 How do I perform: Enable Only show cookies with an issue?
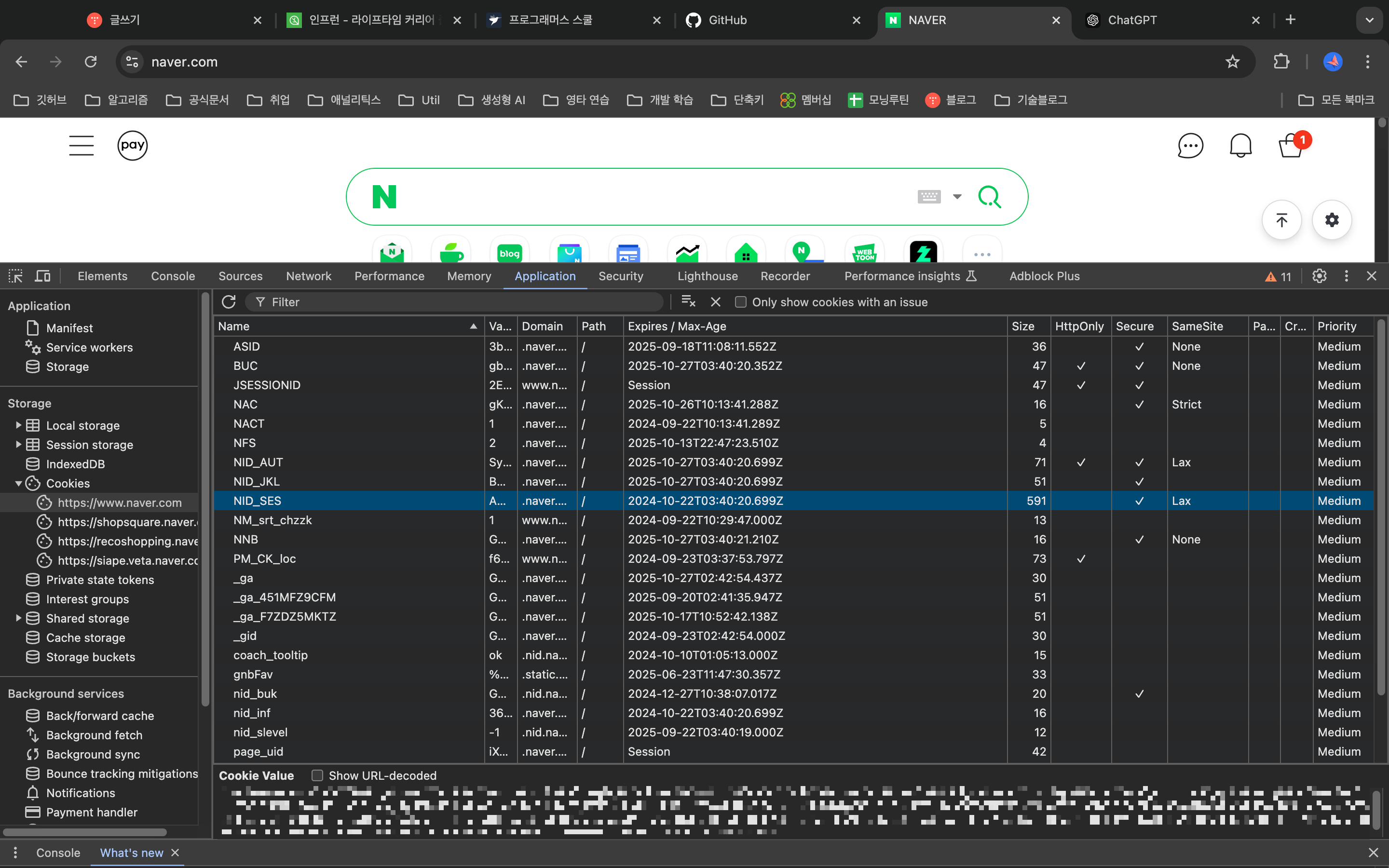[740, 302]
